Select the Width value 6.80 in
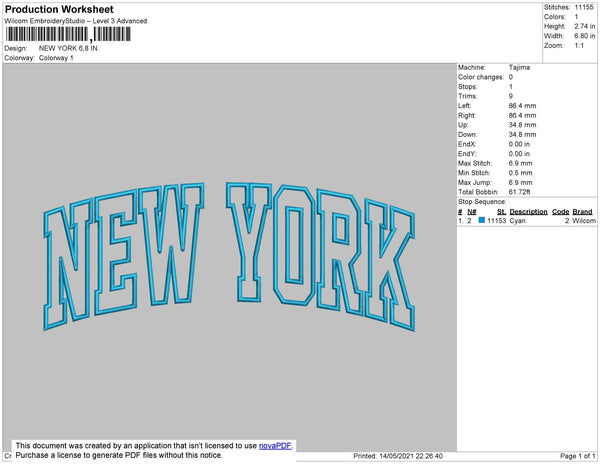Viewport: 600px width, 464px height. [585, 36]
